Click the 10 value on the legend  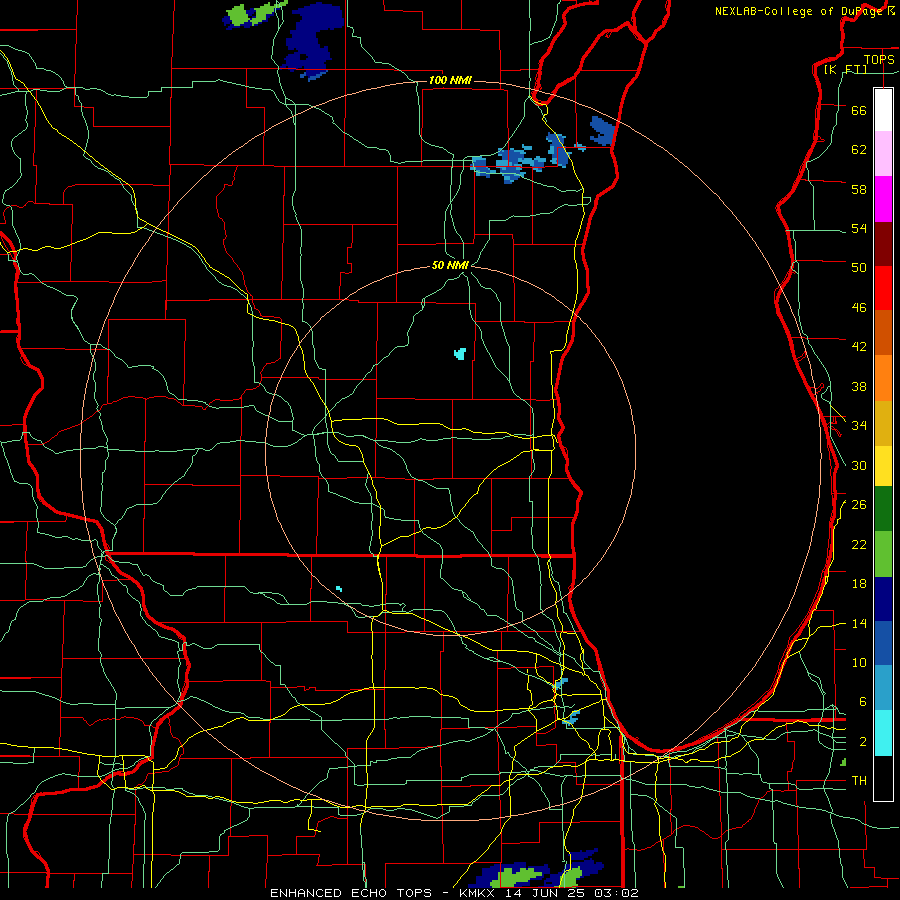859,662
